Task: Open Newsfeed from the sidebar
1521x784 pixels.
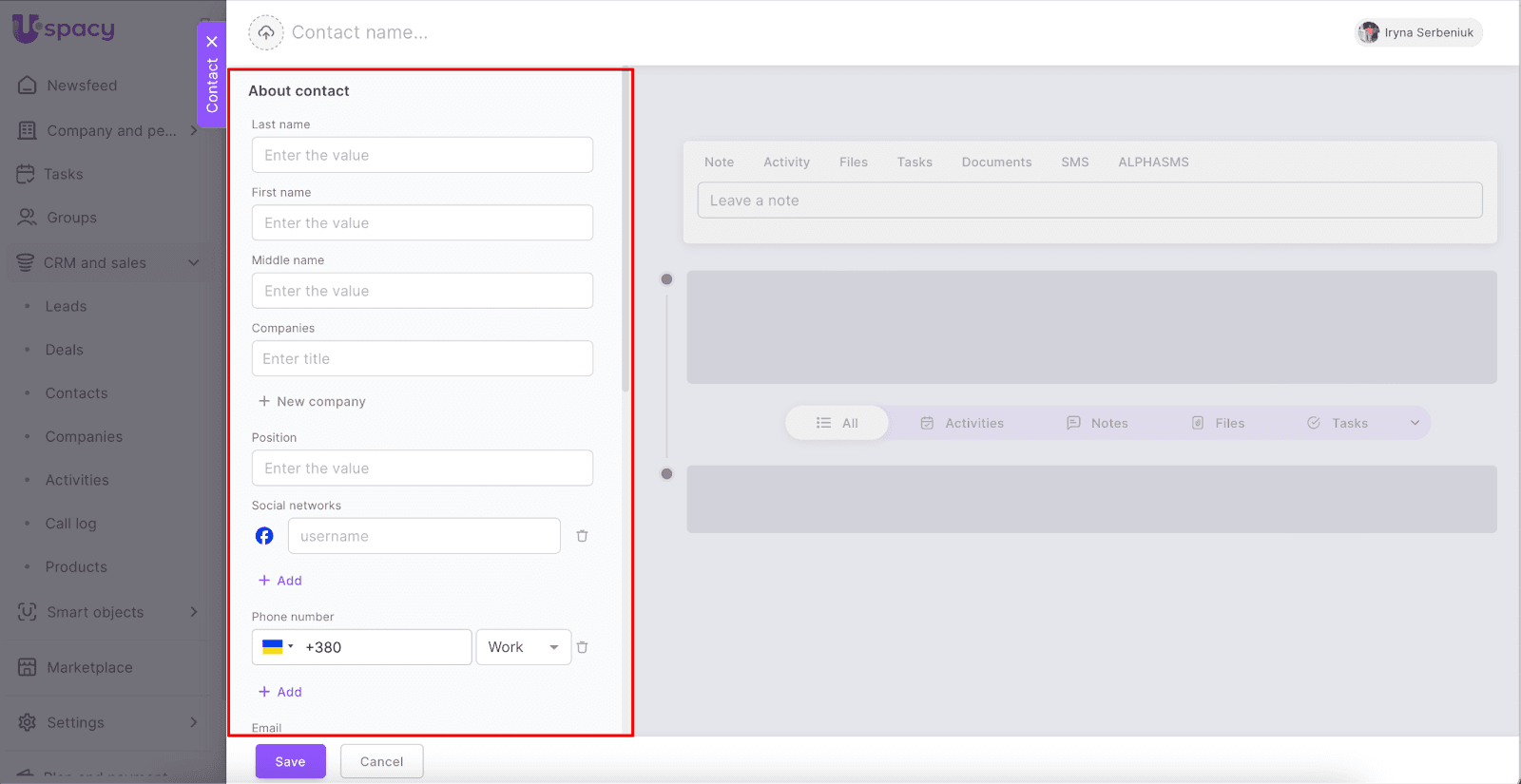Action: pyautogui.click(x=82, y=86)
